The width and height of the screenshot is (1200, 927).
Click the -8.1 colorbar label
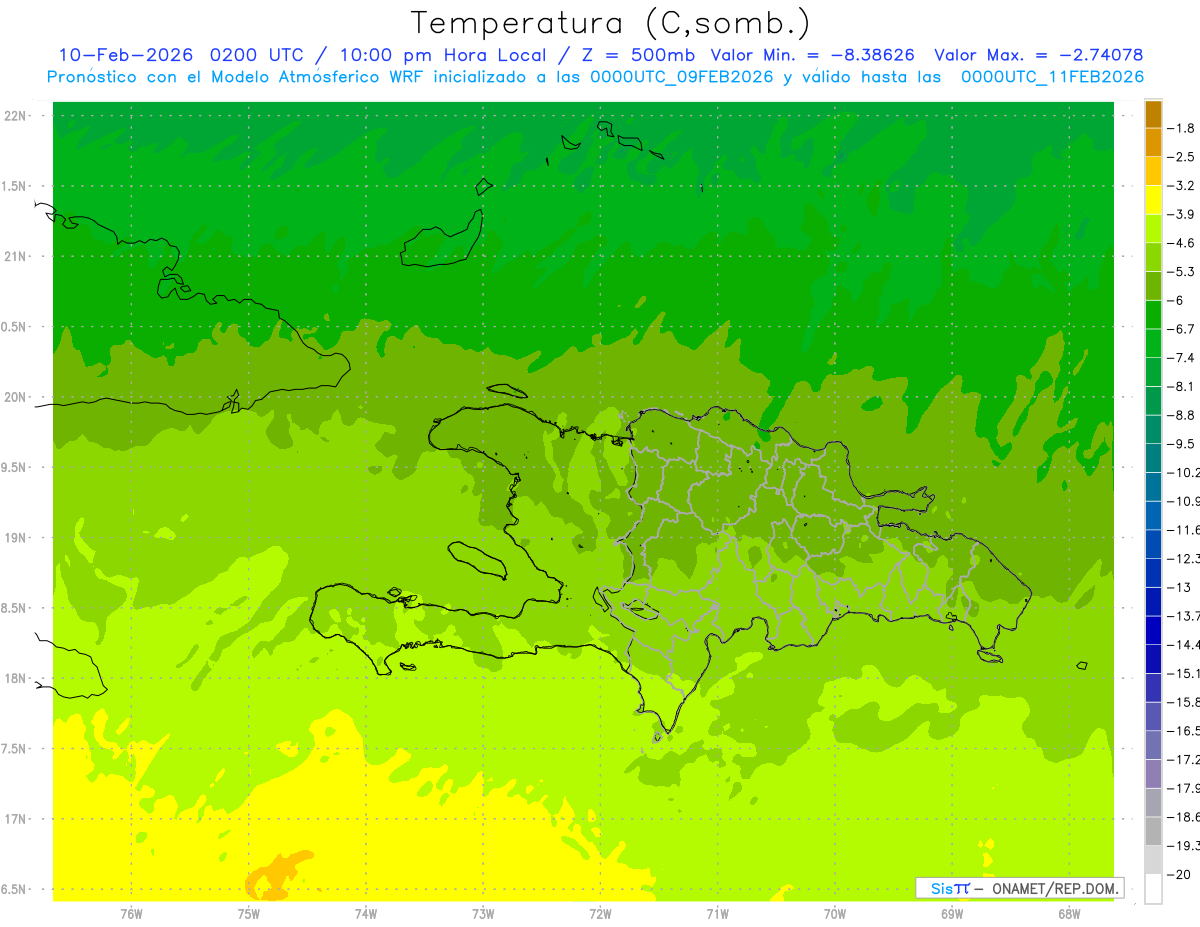(1182, 386)
